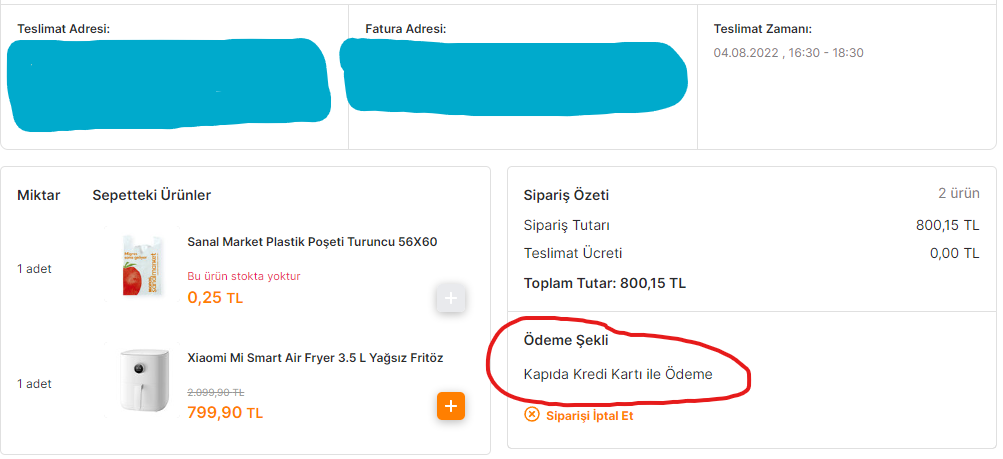Click the Teslimat Ücreti 0,00 TL amount
Screen dimensions: 1003x459
954,253
